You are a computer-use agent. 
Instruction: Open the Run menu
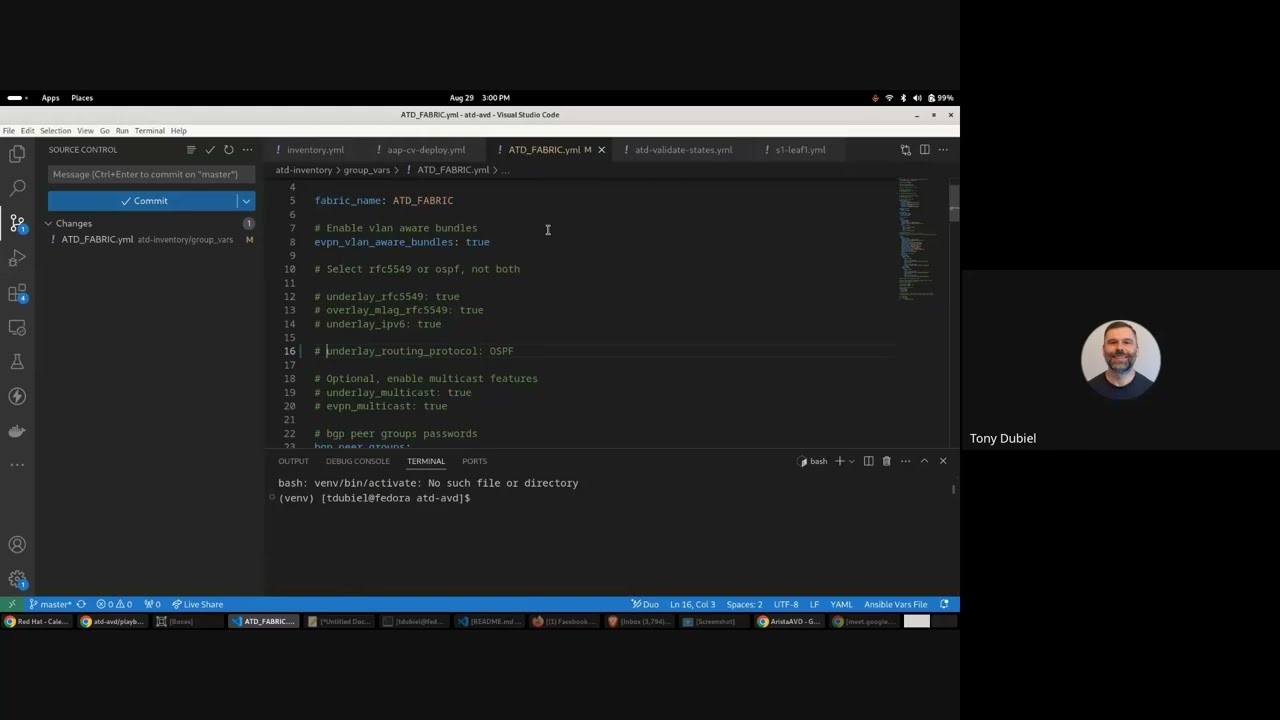(x=122, y=131)
